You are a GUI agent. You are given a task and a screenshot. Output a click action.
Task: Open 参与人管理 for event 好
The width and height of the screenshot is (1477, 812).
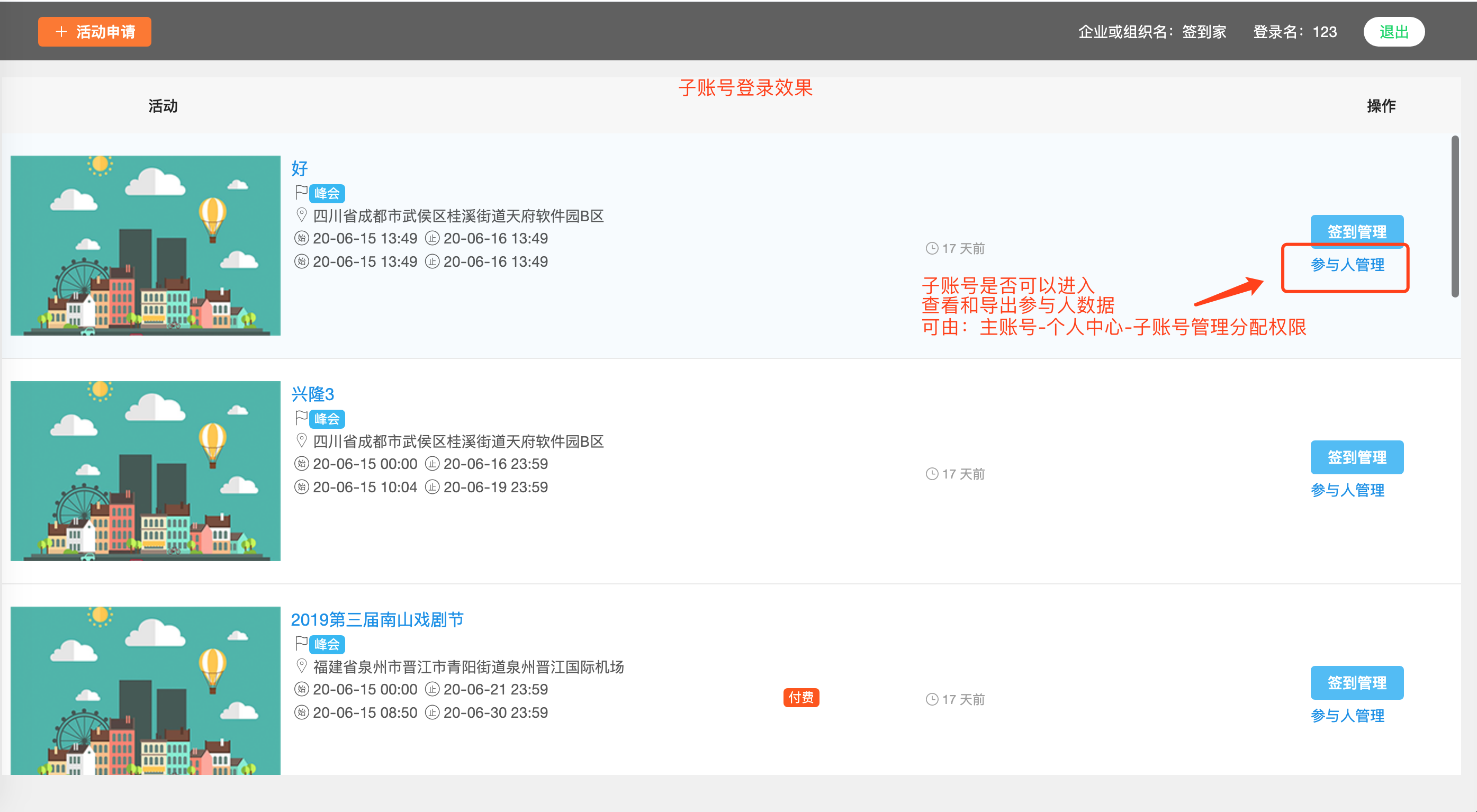(1347, 264)
